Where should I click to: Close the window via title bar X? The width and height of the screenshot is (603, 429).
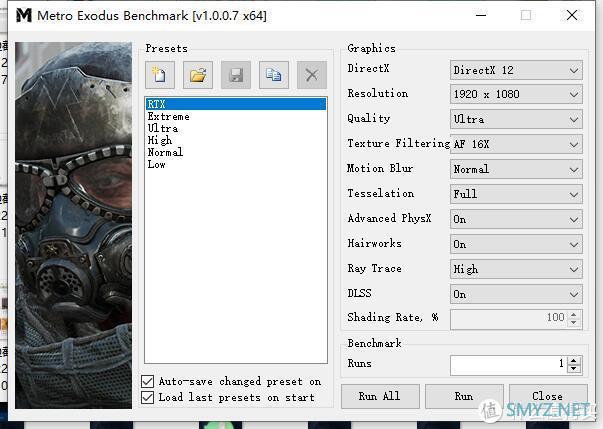572,15
